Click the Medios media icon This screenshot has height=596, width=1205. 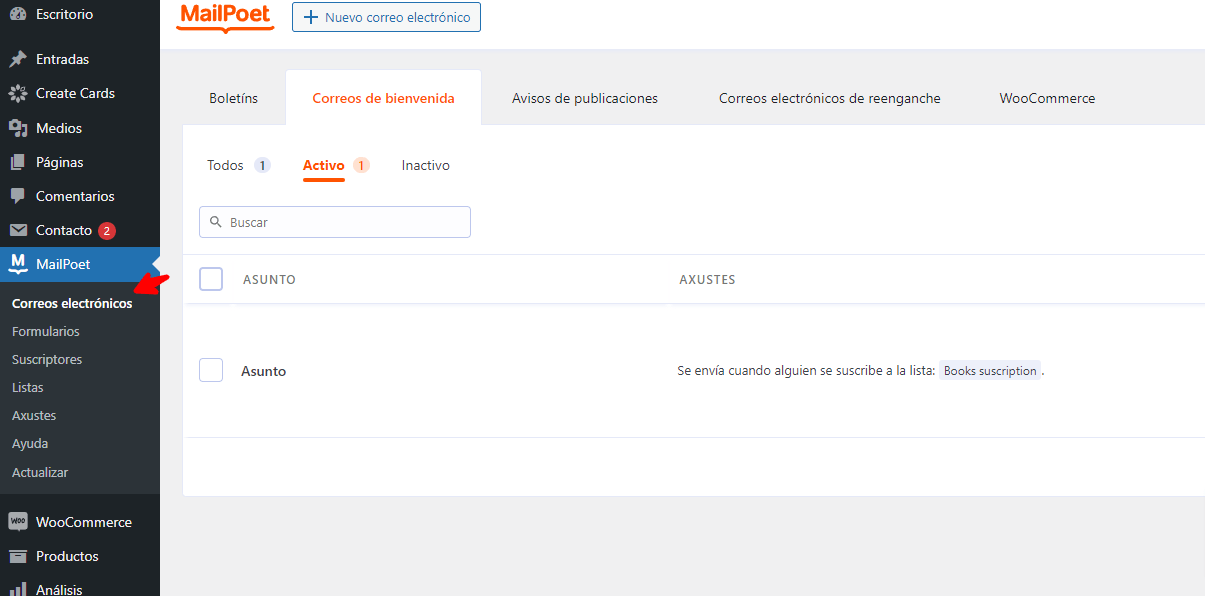pos(18,128)
